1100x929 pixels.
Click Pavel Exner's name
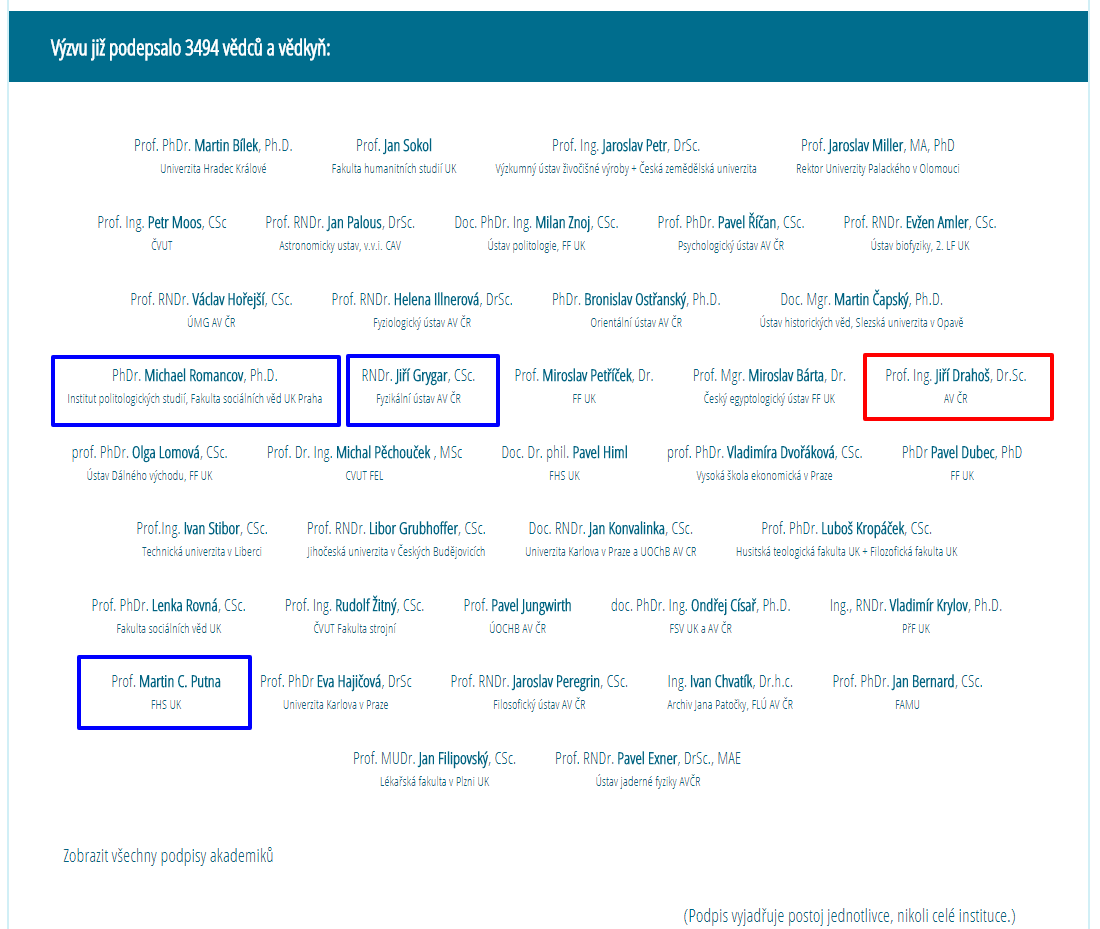click(647, 759)
